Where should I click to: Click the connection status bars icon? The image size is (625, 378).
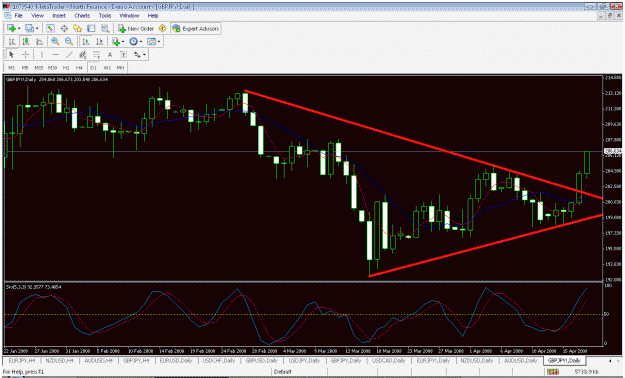552,372
